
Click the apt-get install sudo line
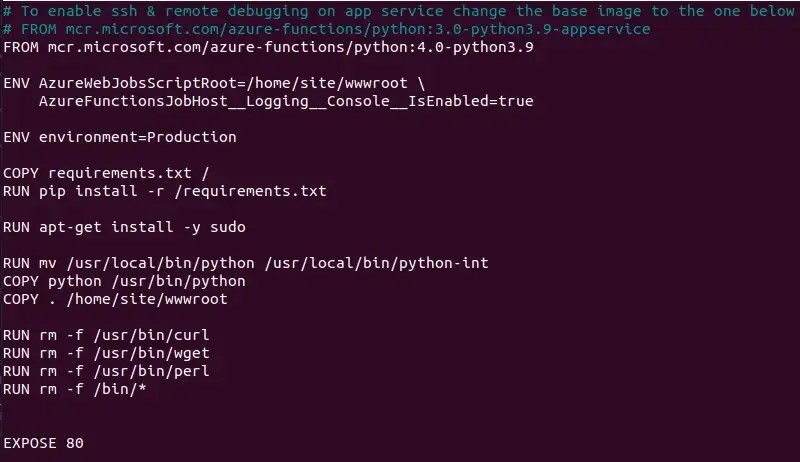coord(124,227)
